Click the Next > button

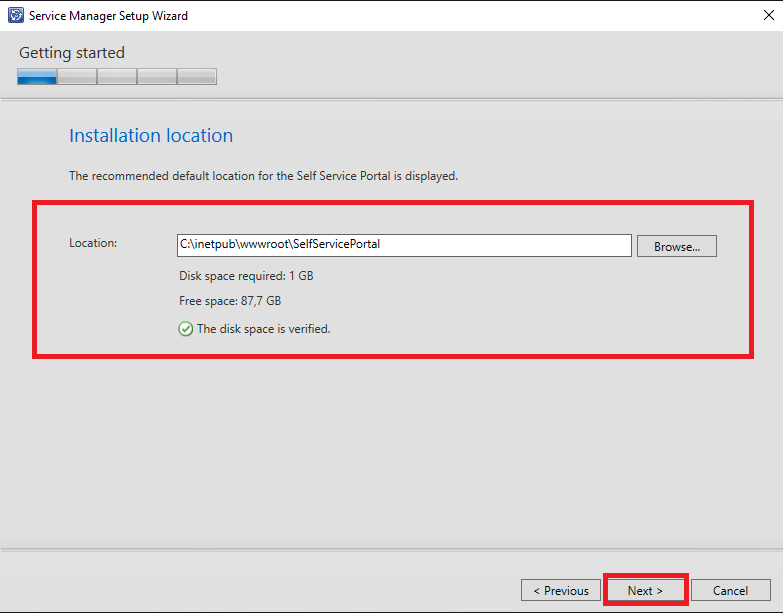645,591
